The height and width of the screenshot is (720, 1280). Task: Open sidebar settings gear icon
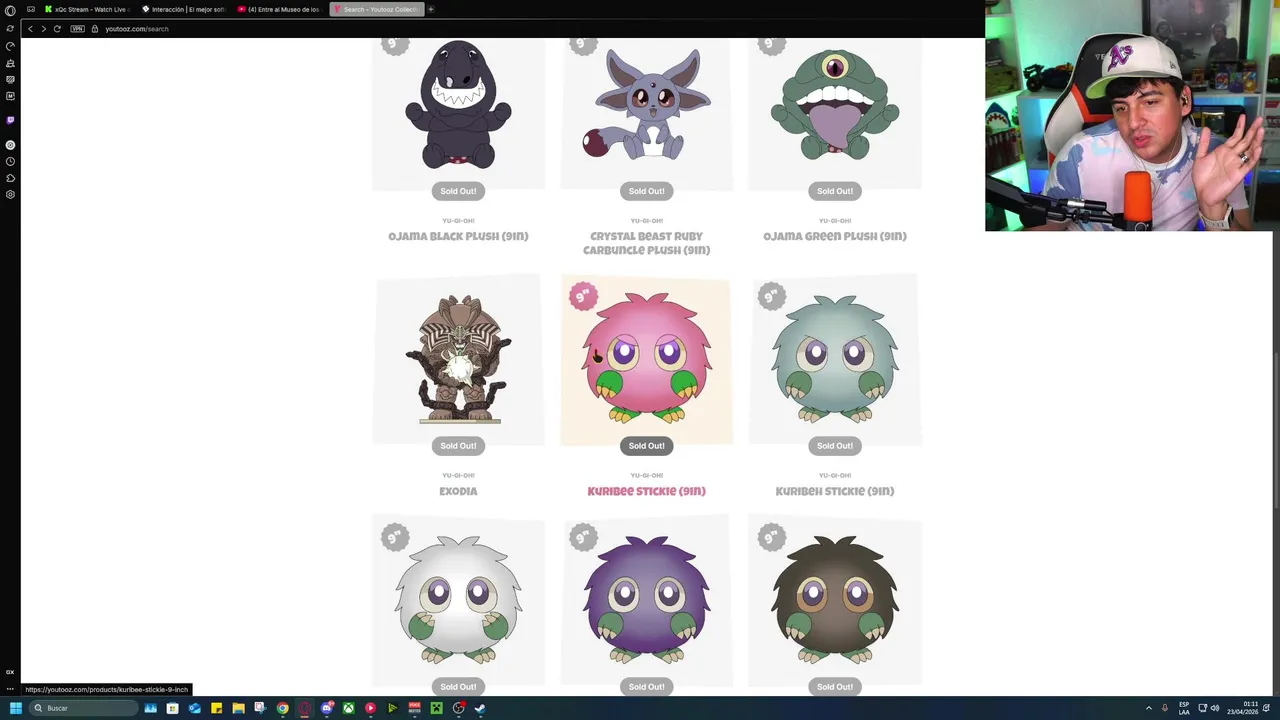pyautogui.click(x=10, y=194)
